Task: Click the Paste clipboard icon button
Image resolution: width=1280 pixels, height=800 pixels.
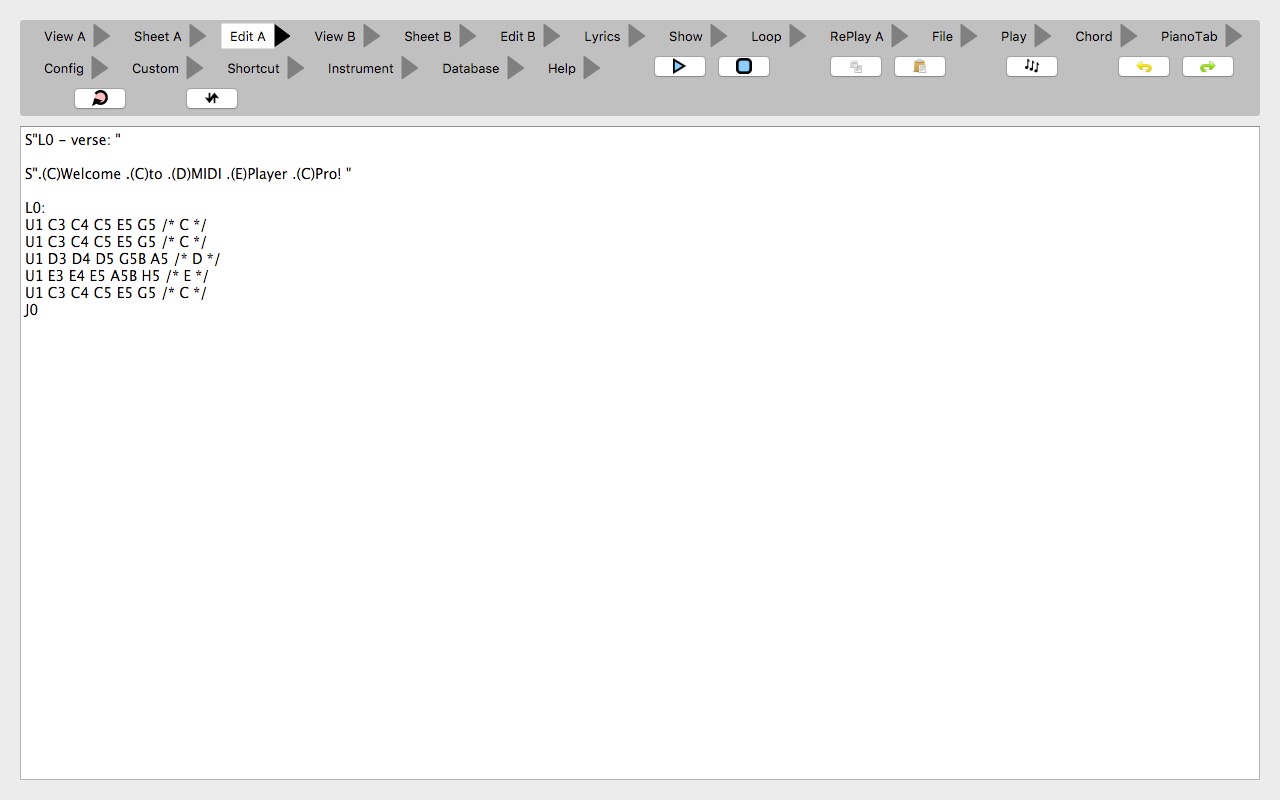Action: pos(920,67)
